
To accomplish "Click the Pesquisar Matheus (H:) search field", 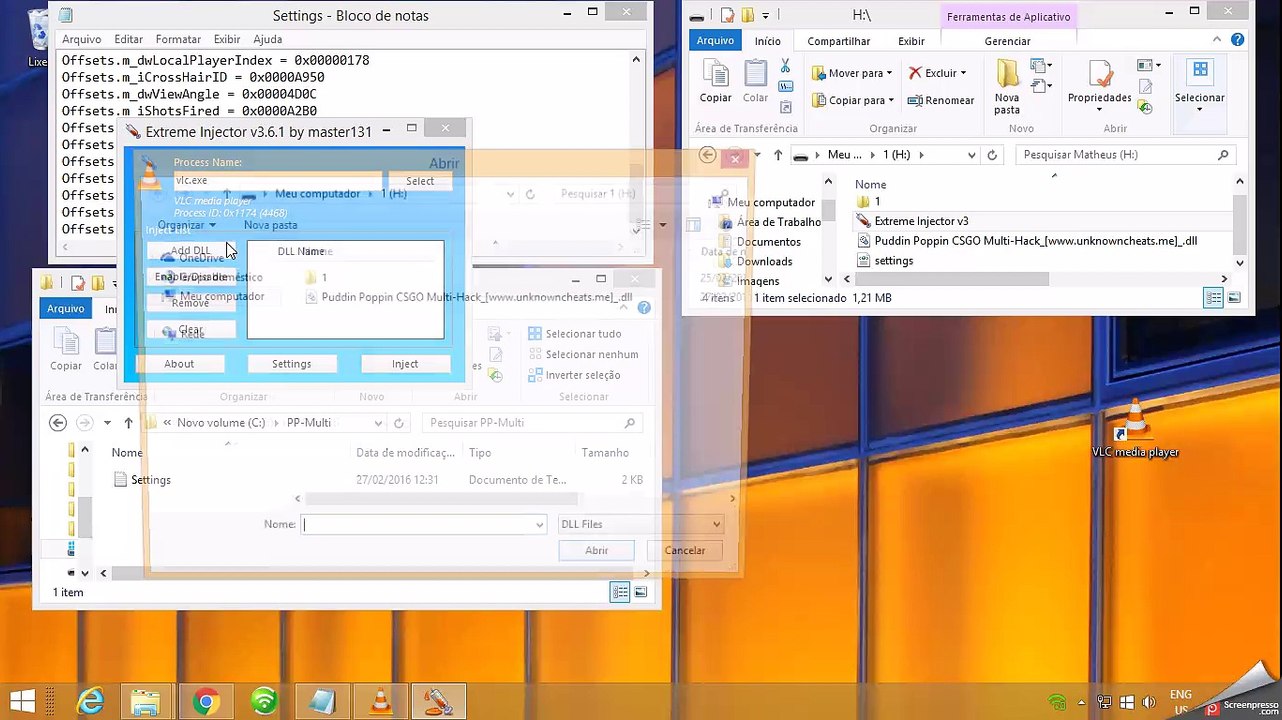I will (1125, 155).
